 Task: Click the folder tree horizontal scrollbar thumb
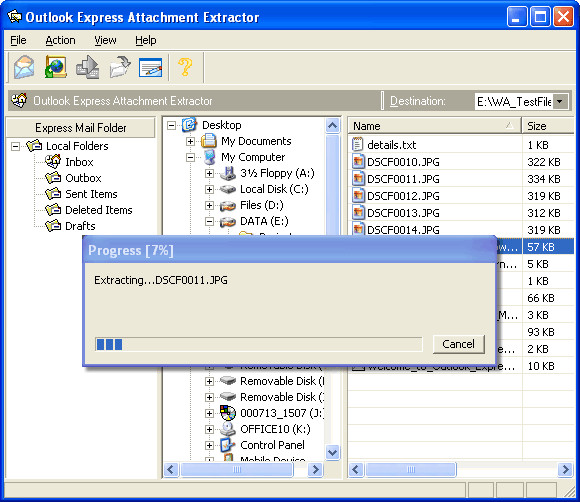coord(237,470)
